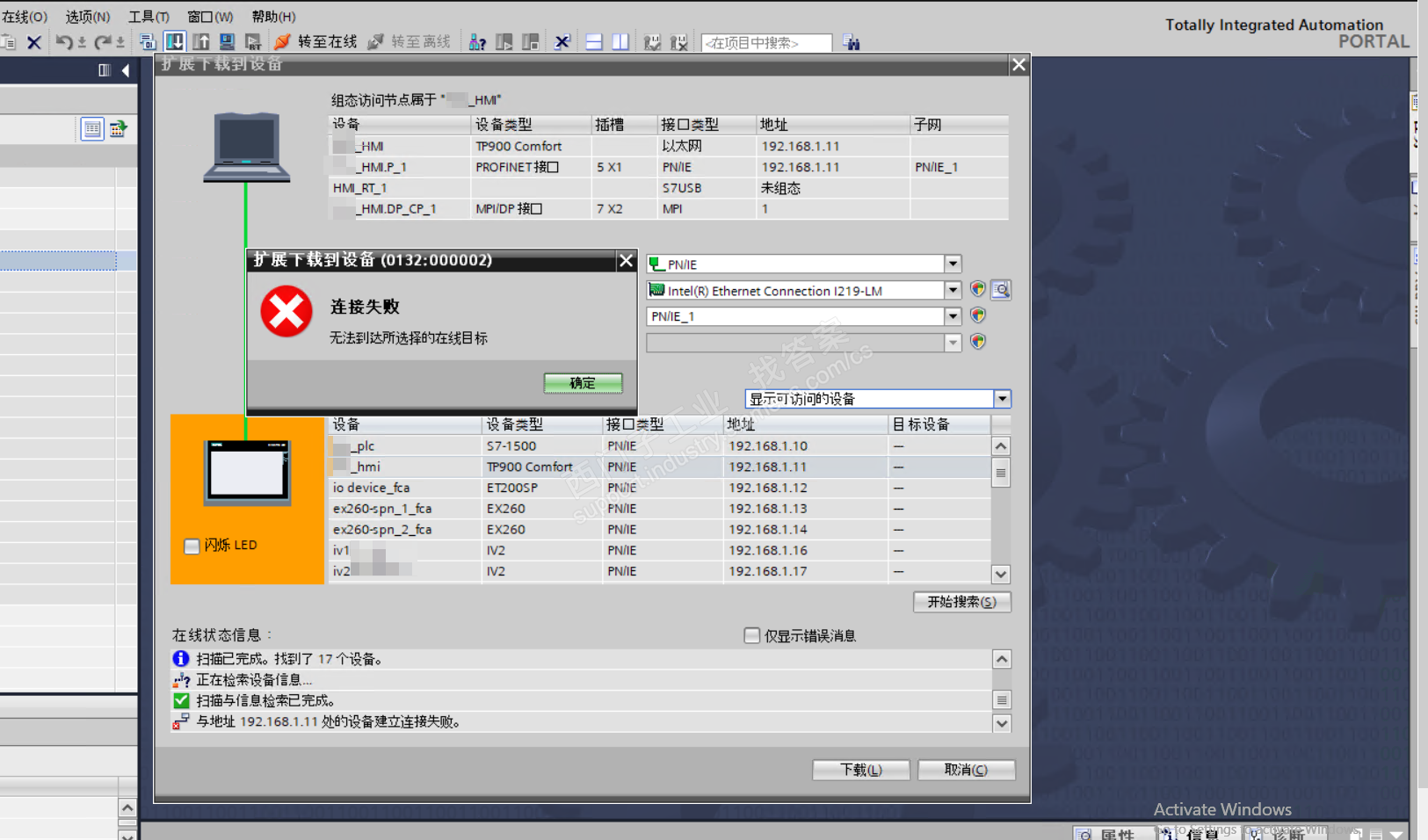The width and height of the screenshot is (1428, 840).
Task: Open the 在线(O) menu
Action: [x=25, y=17]
